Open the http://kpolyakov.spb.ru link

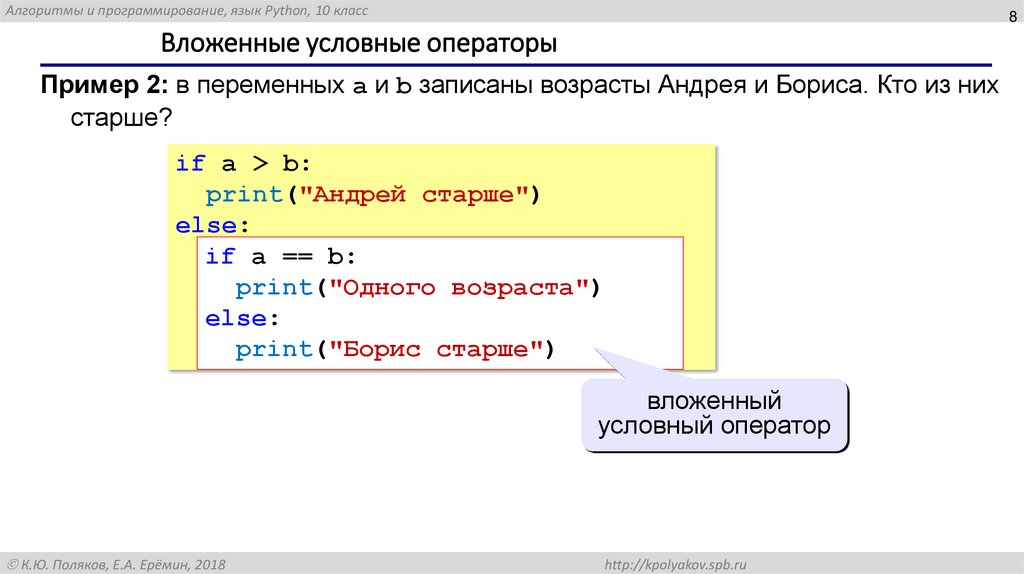tap(675, 564)
